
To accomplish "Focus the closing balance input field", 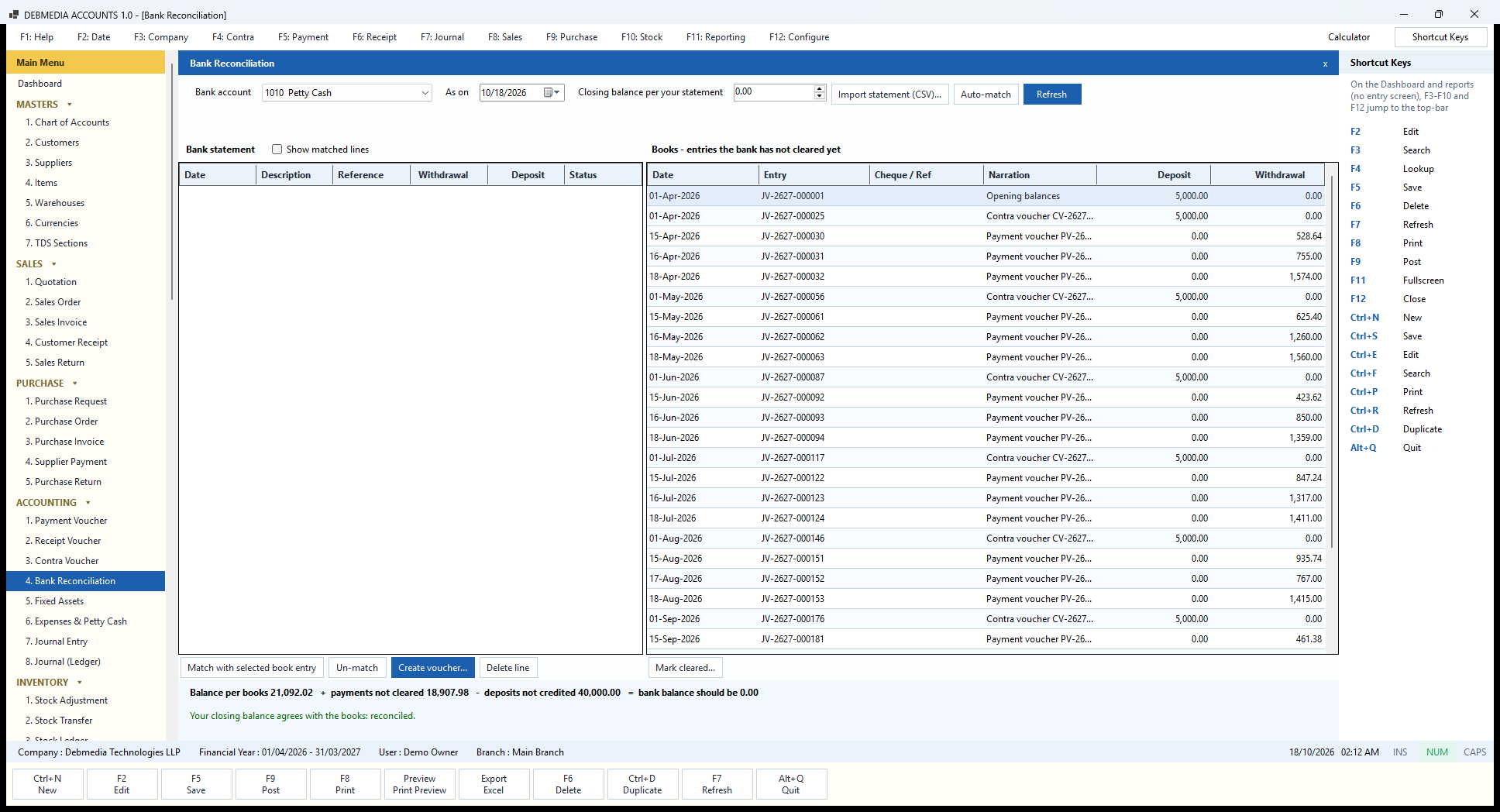I will click(x=772, y=91).
